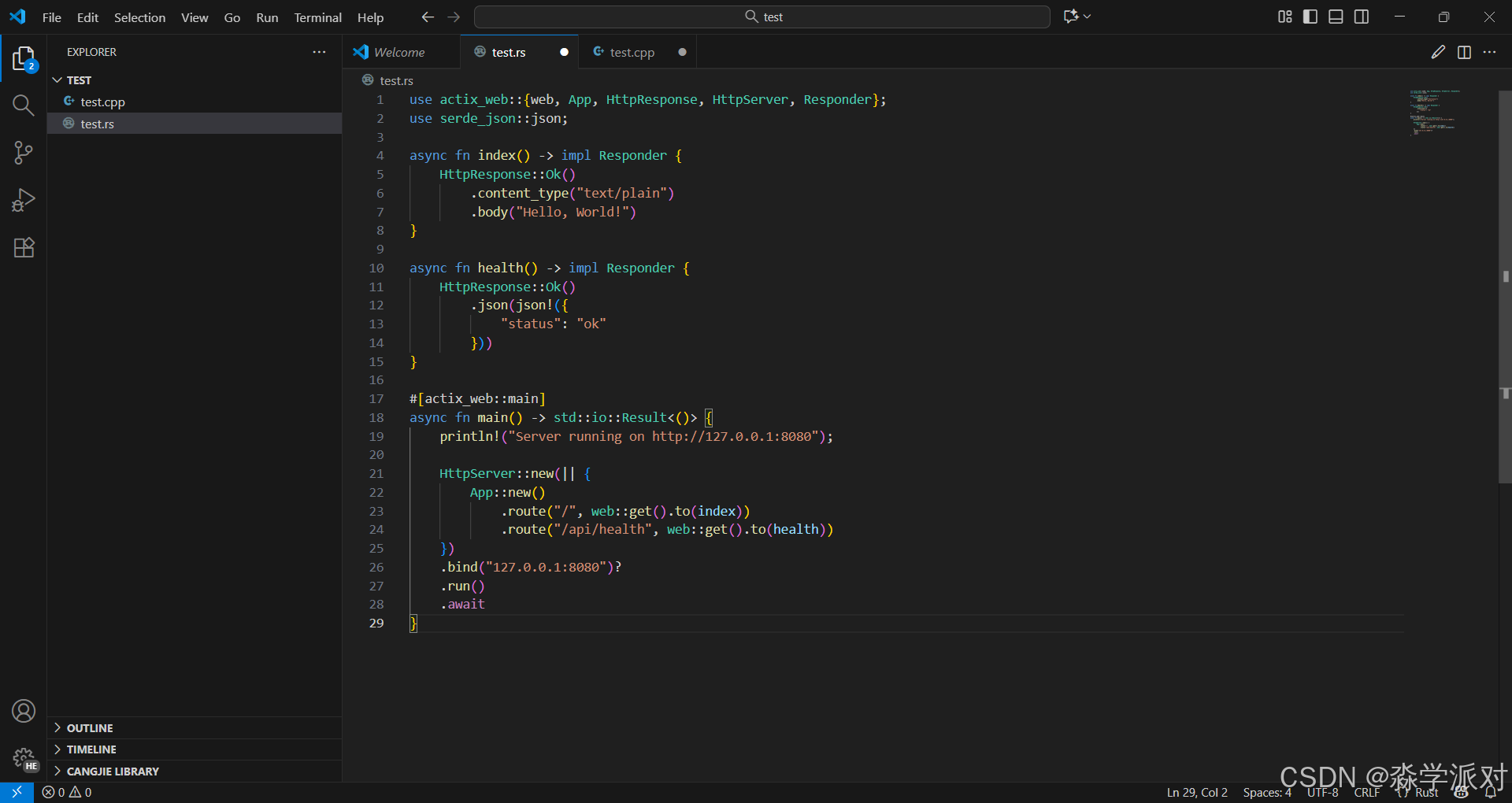Open dropdown arrow next to Copilot icon
Viewport: 1512px width, 803px height.
(1088, 17)
